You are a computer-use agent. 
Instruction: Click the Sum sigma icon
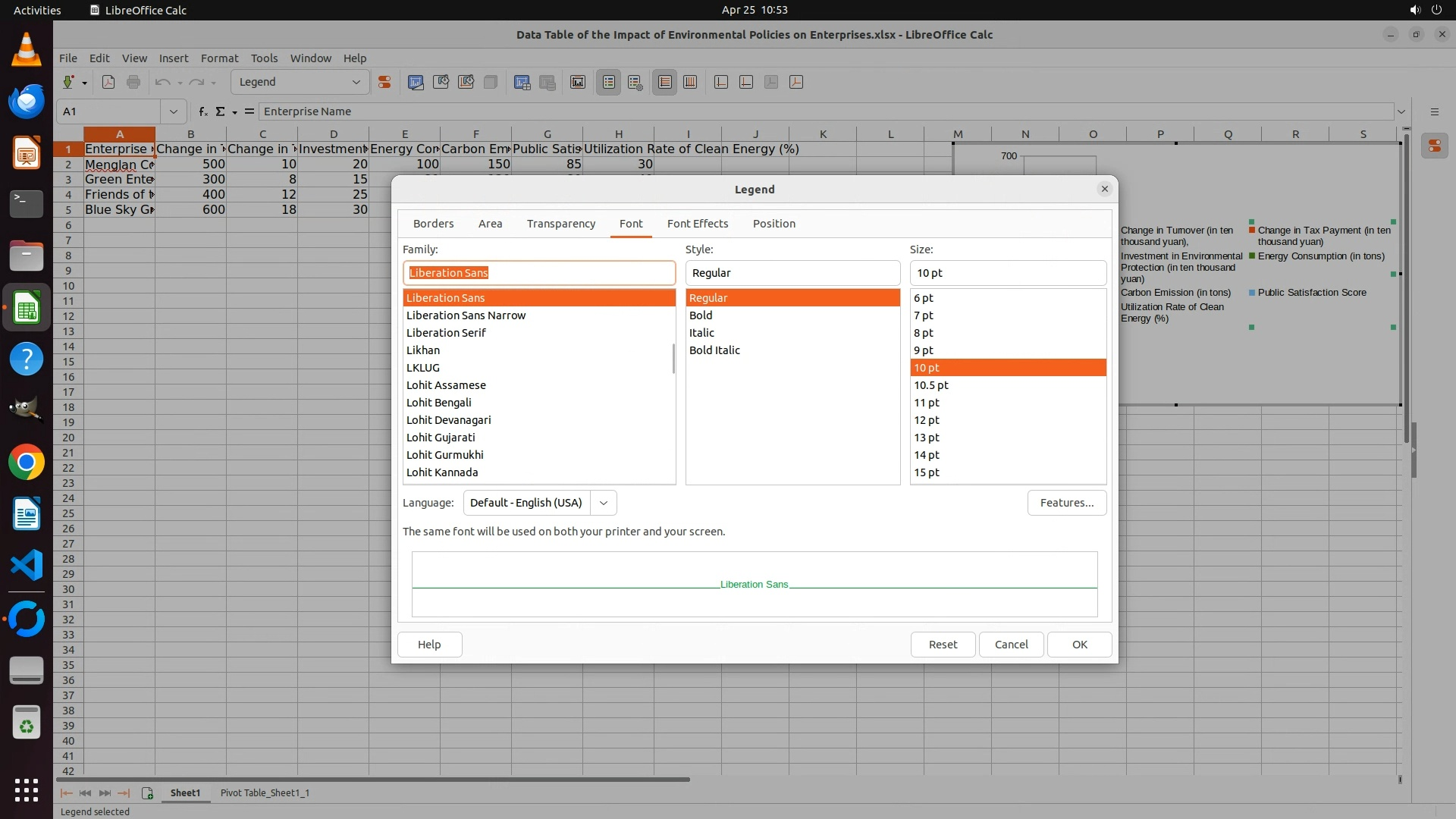click(220, 111)
